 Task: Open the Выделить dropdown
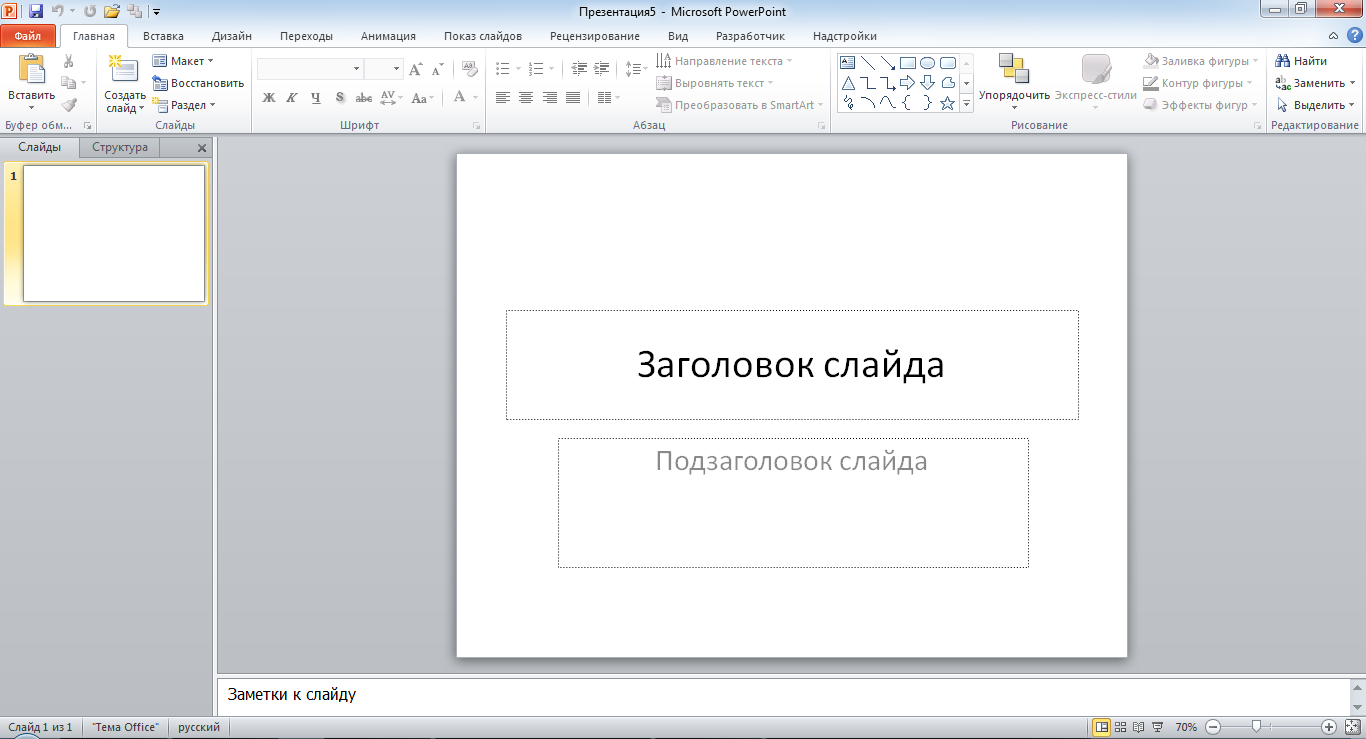coord(1316,105)
